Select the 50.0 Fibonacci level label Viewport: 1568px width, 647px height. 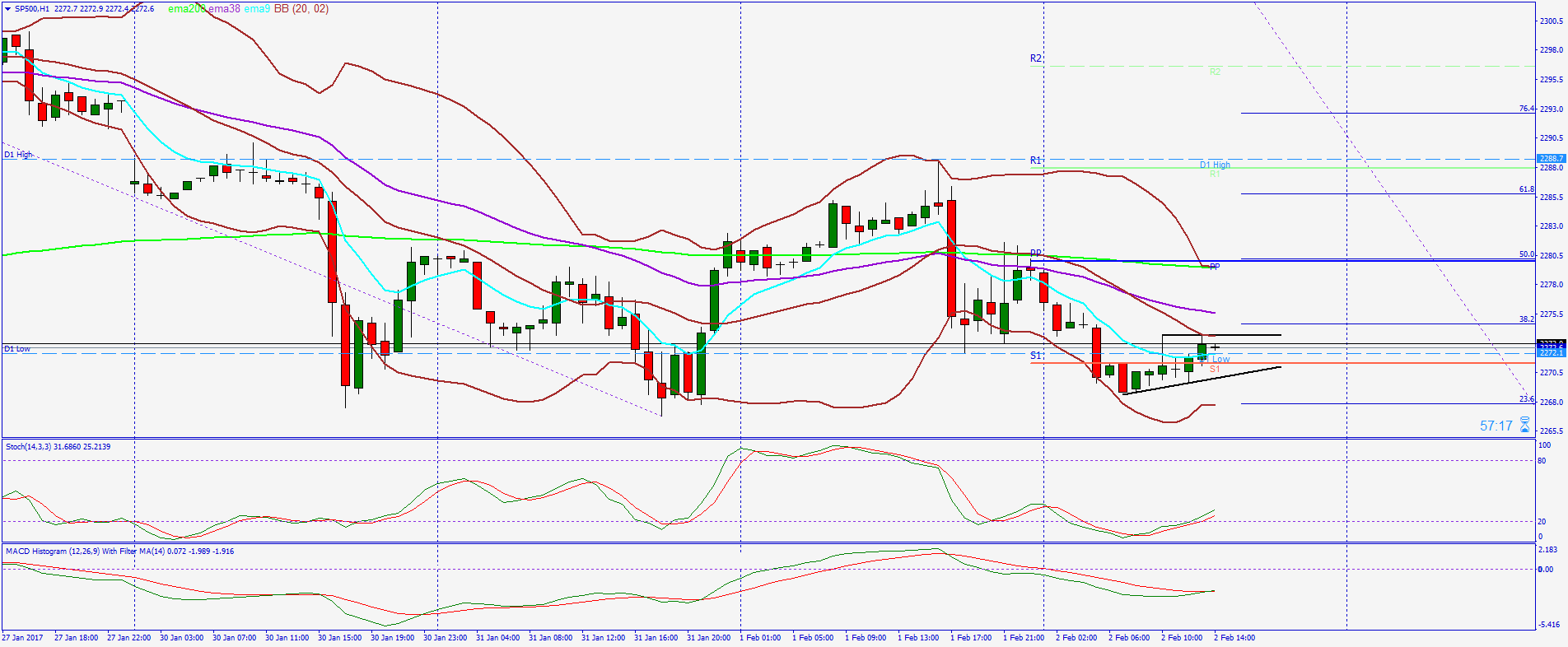coord(1527,254)
